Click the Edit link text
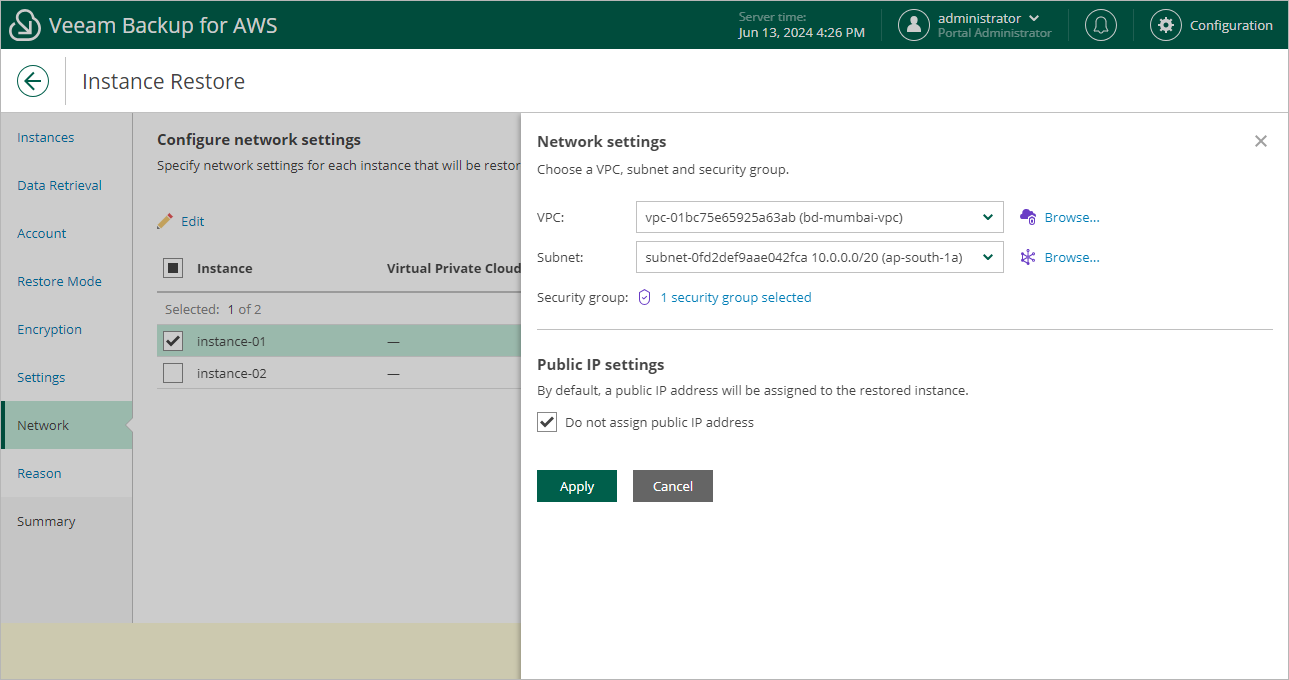The image size is (1289, 680). pyautogui.click(x=193, y=221)
